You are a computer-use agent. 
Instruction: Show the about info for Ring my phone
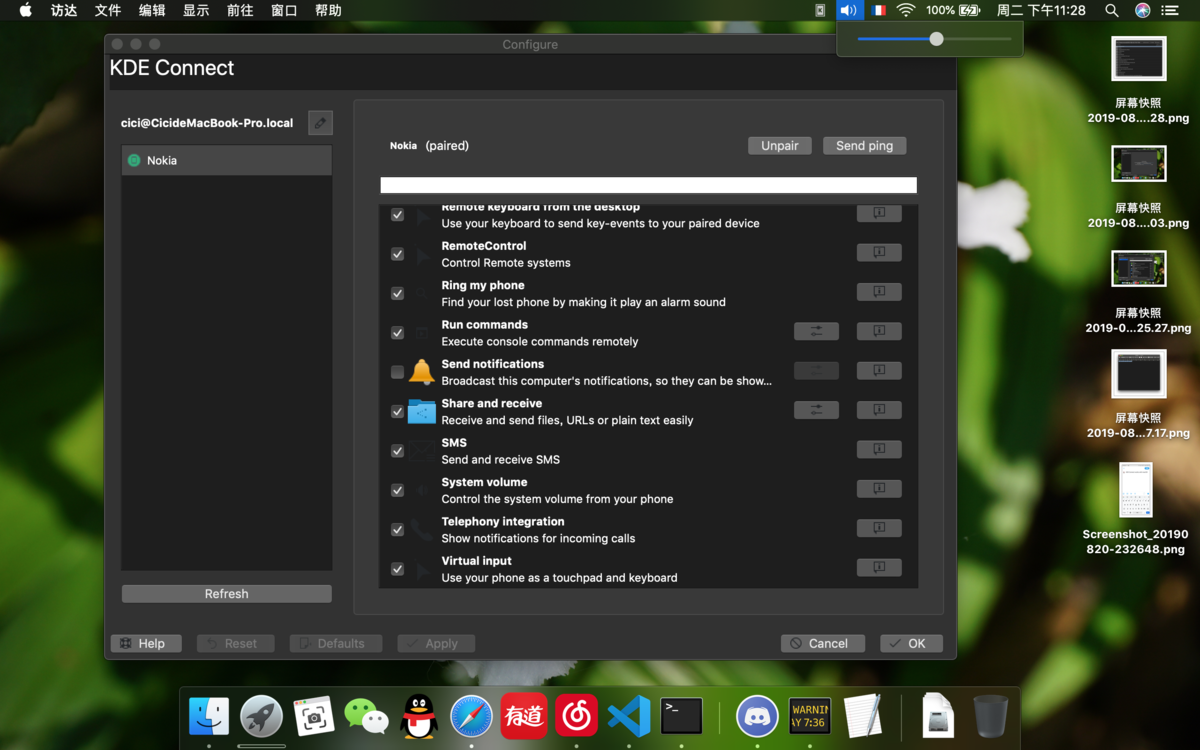click(879, 292)
